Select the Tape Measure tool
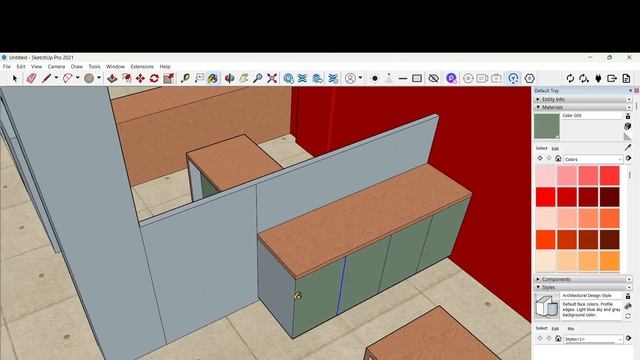 (x=185, y=78)
